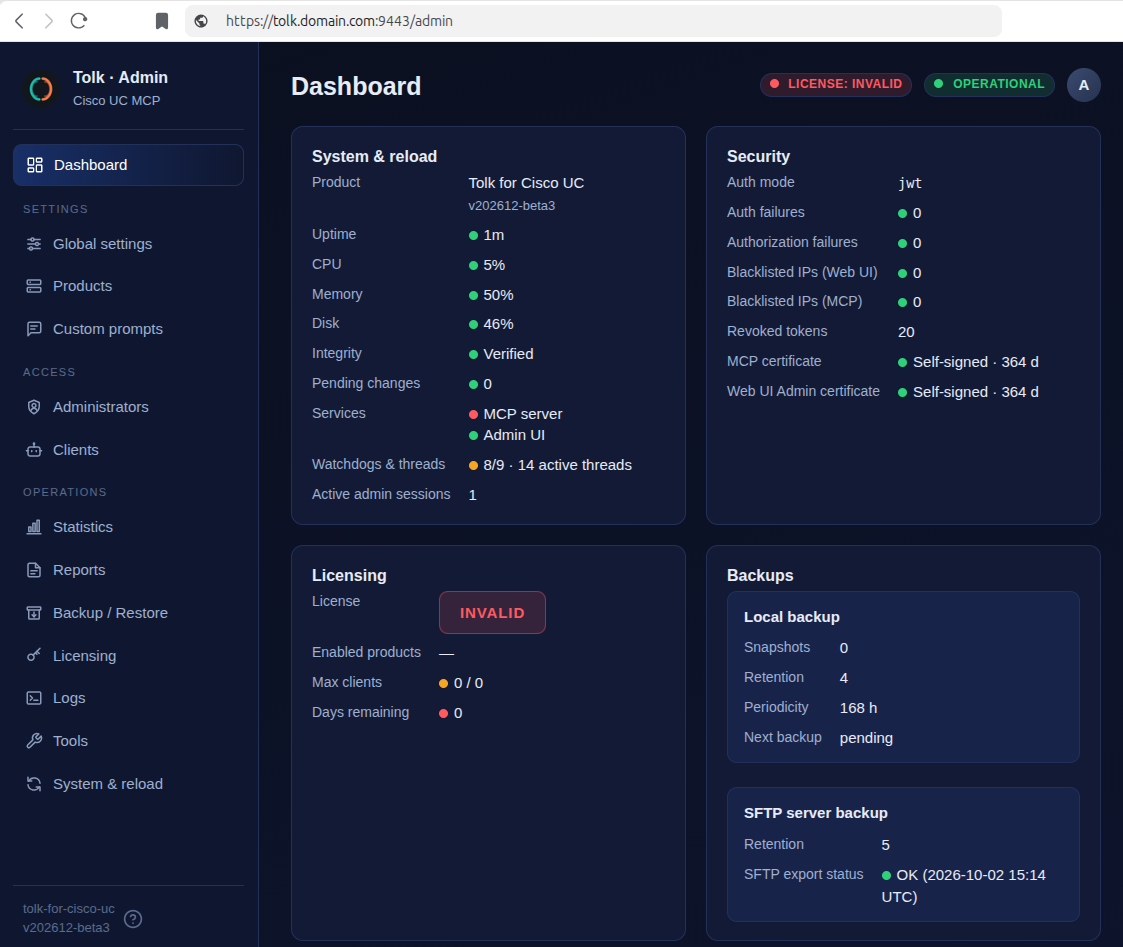Click the Licensing key icon
1123x947 pixels.
(34, 655)
